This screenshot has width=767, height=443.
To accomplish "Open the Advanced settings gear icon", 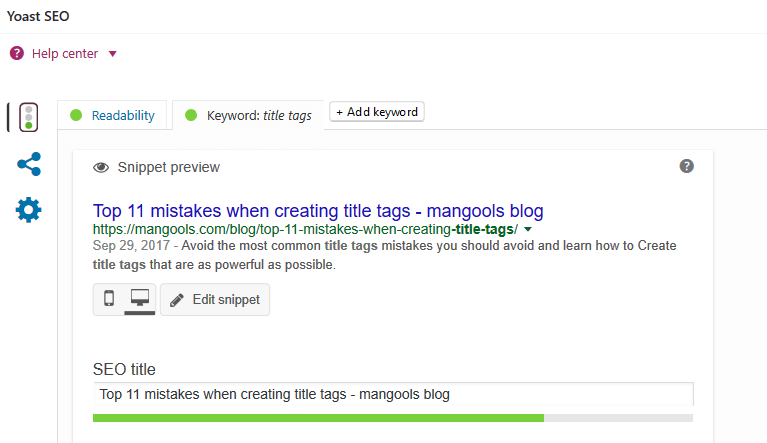I will (29, 210).
